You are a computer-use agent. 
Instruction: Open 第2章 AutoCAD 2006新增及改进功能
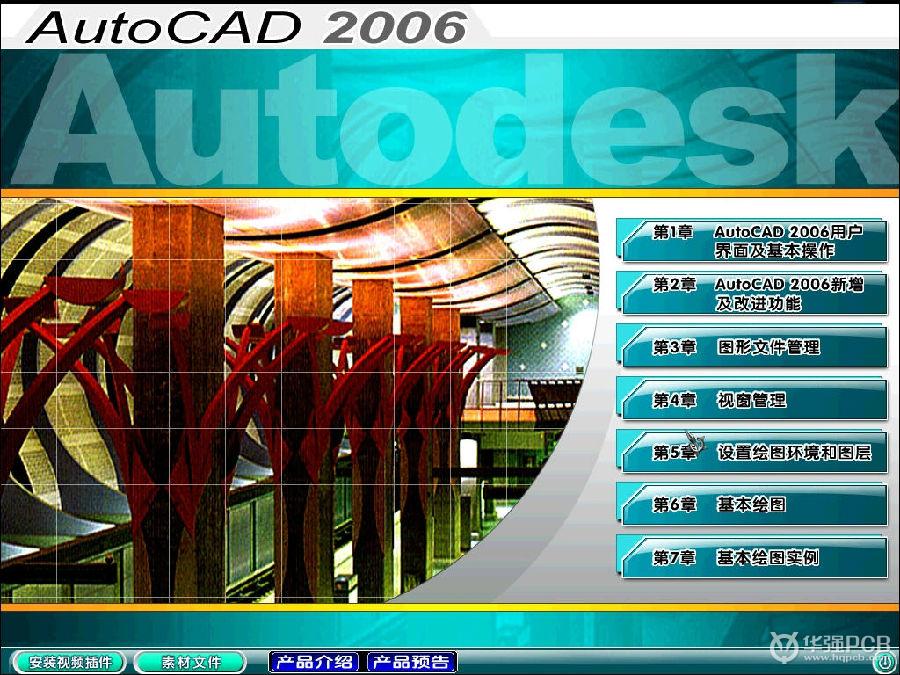click(755, 294)
